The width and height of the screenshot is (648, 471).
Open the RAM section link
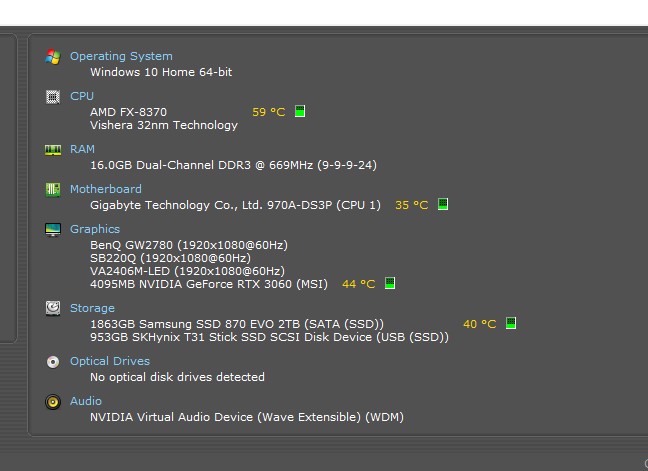click(82, 149)
